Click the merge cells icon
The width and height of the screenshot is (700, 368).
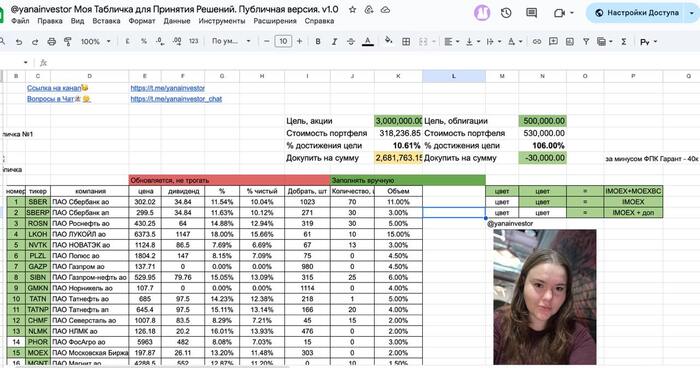click(x=423, y=42)
